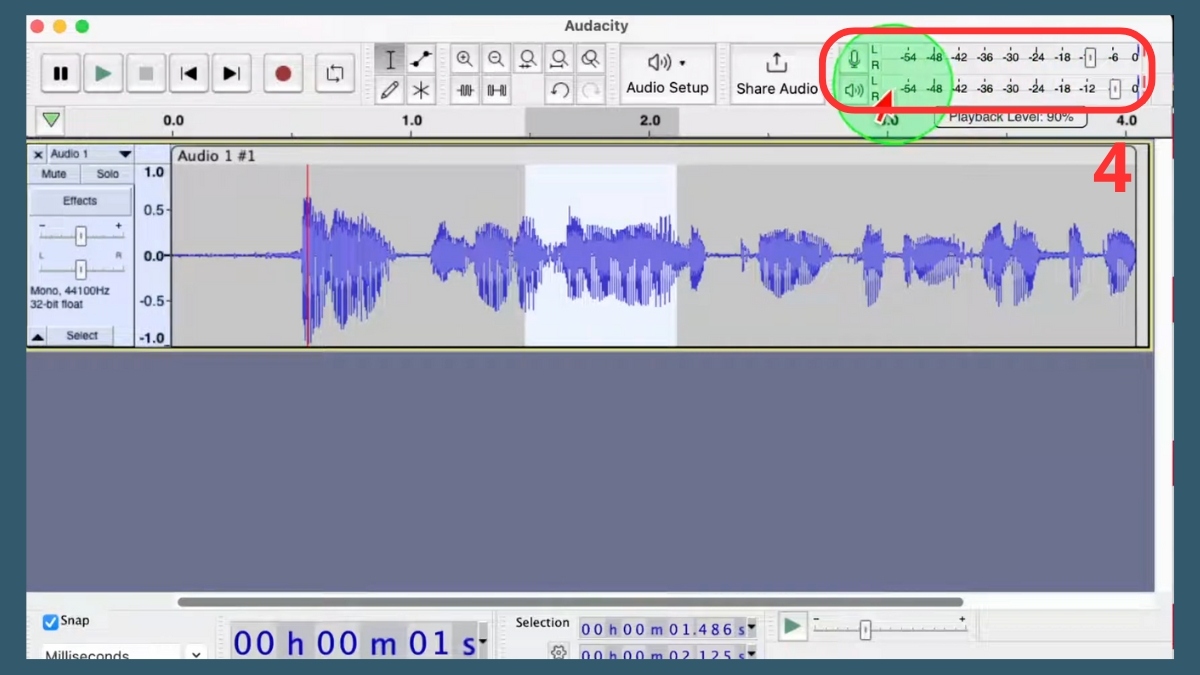Skip to start of the track
The image size is (1200, 675).
[x=188, y=73]
